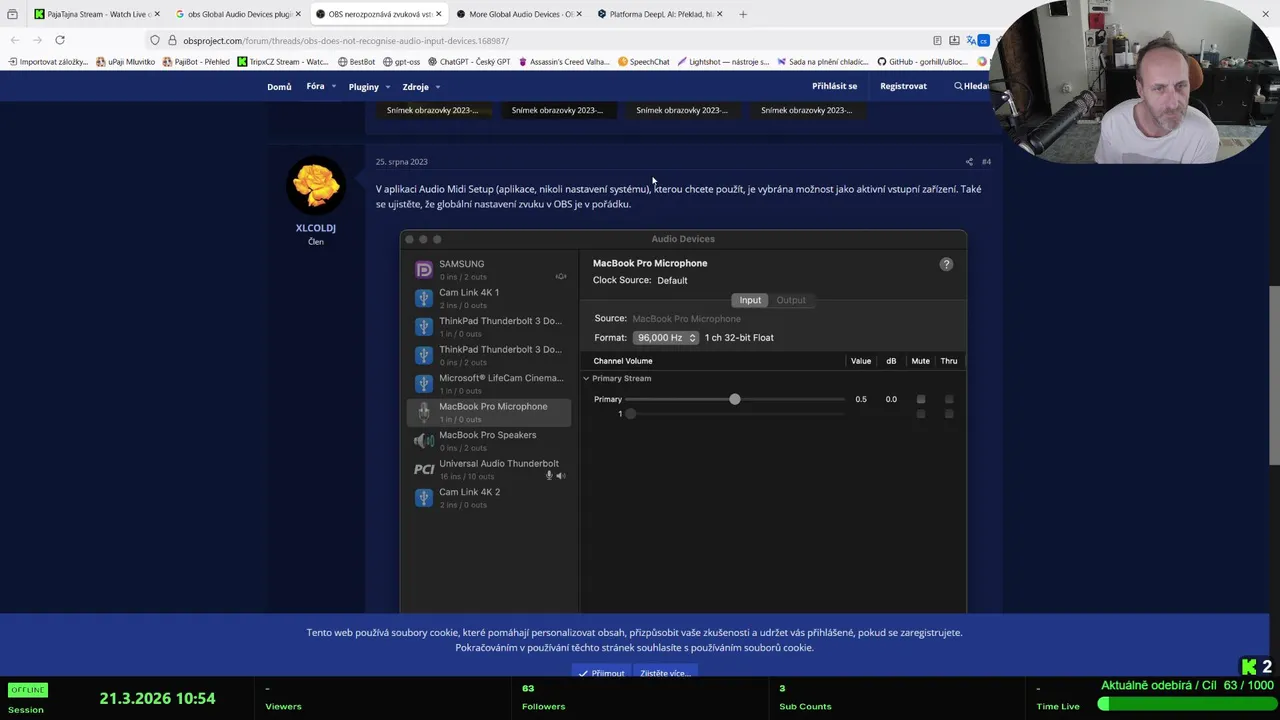Click the microphone icon on Universal Audio row
The image size is (1280, 720).
(x=549, y=476)
